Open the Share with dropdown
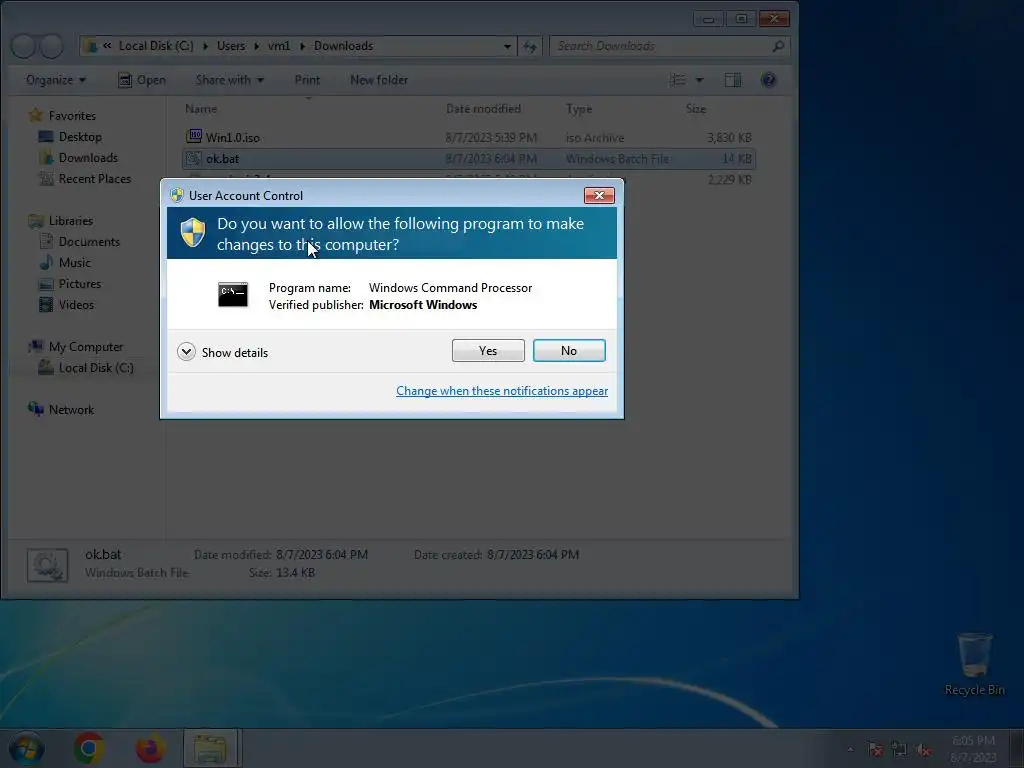Screen dimensions: 1024x768 pyautogui.click(x=229, y=80)
